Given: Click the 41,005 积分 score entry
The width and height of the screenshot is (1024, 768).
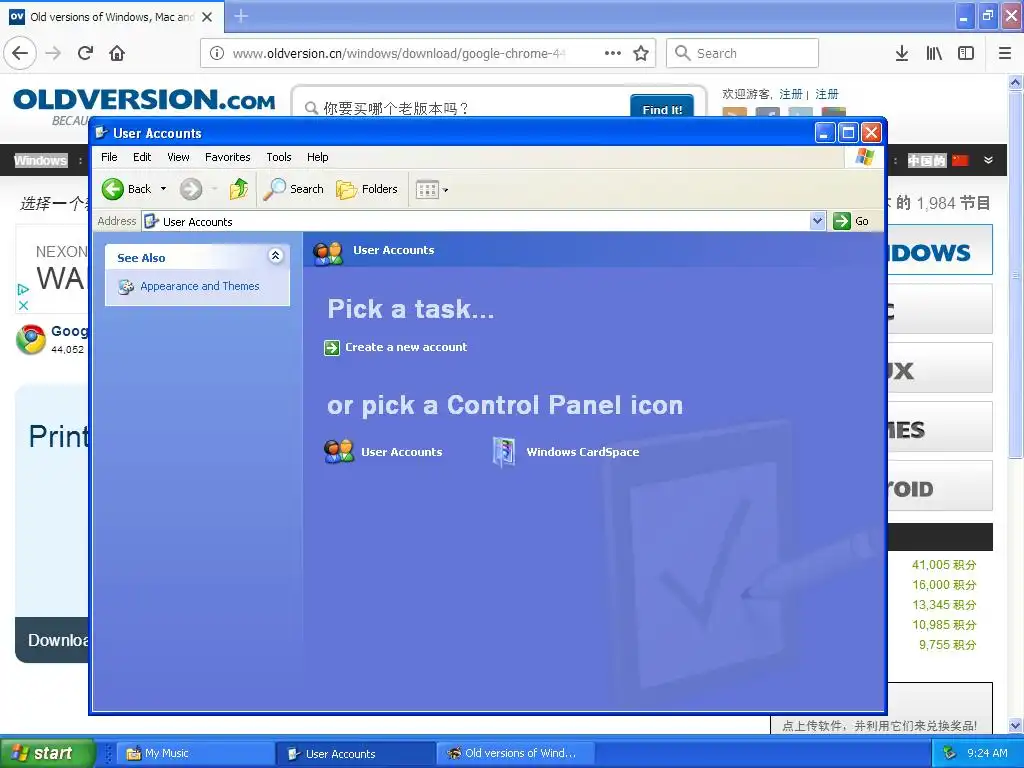Looking at the screenshot, I should (944, 565).
